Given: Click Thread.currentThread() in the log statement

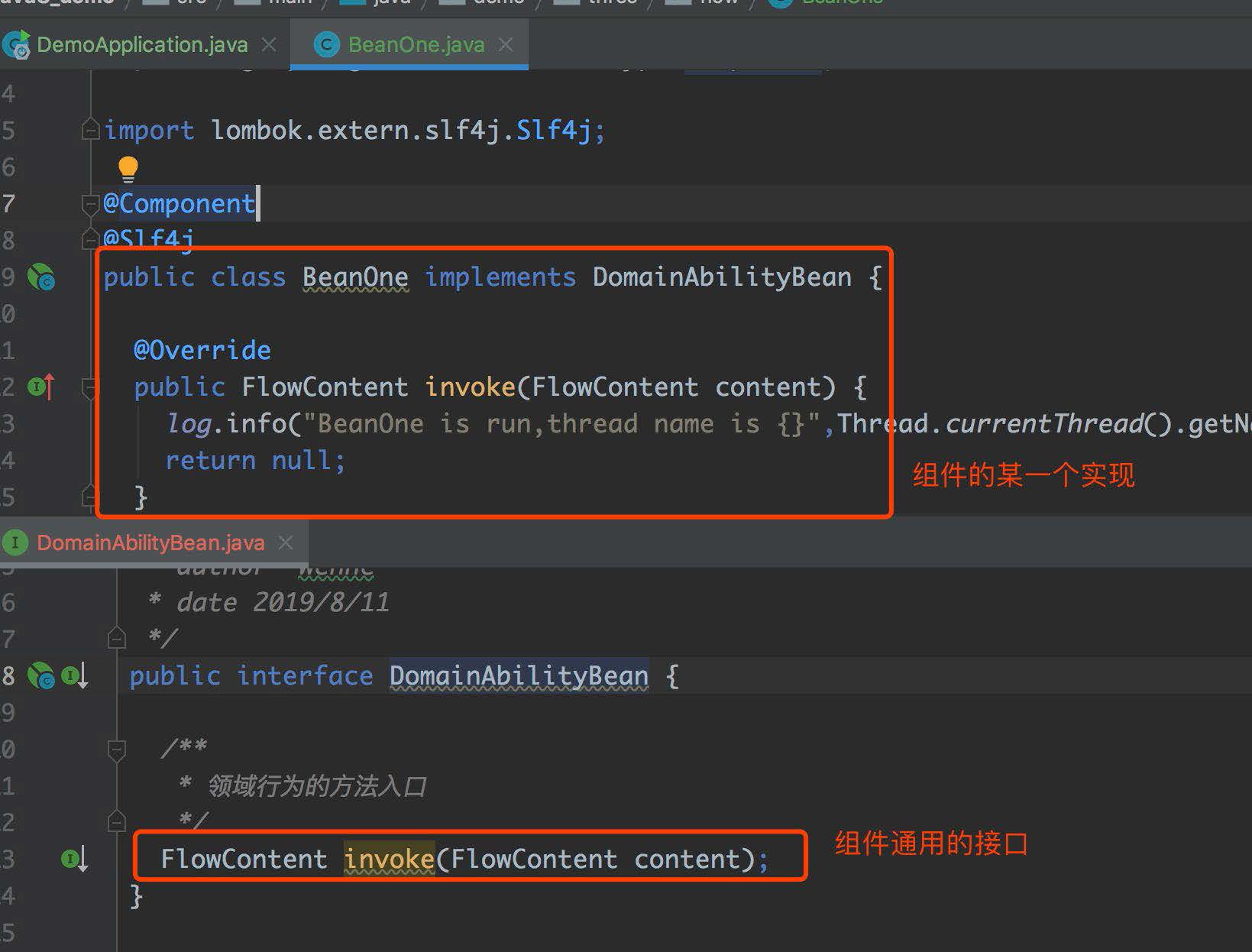Looking at the screenshot, I should tap(1005, 424).
